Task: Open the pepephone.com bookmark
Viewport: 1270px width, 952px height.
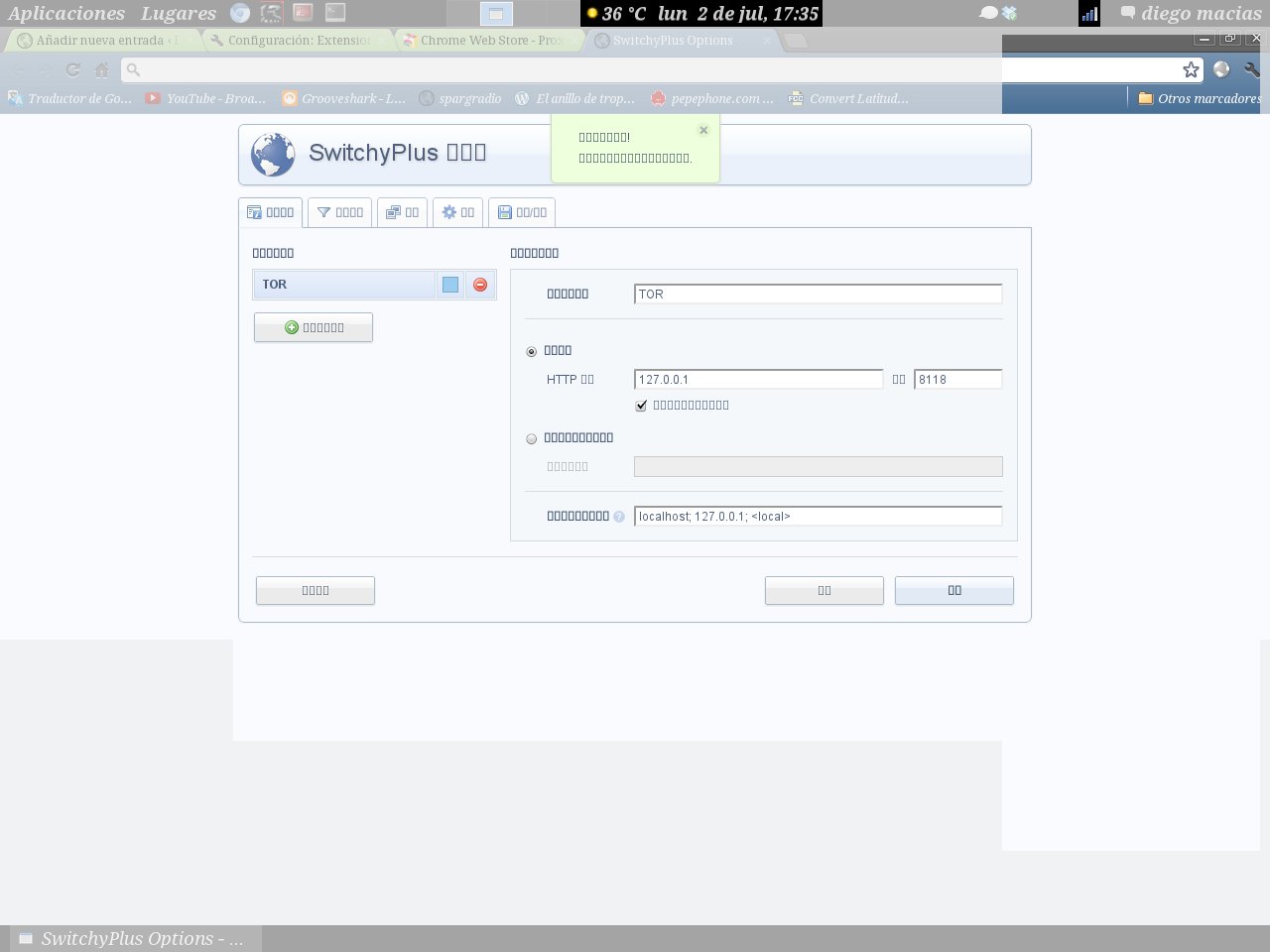Action: [712, 98]
